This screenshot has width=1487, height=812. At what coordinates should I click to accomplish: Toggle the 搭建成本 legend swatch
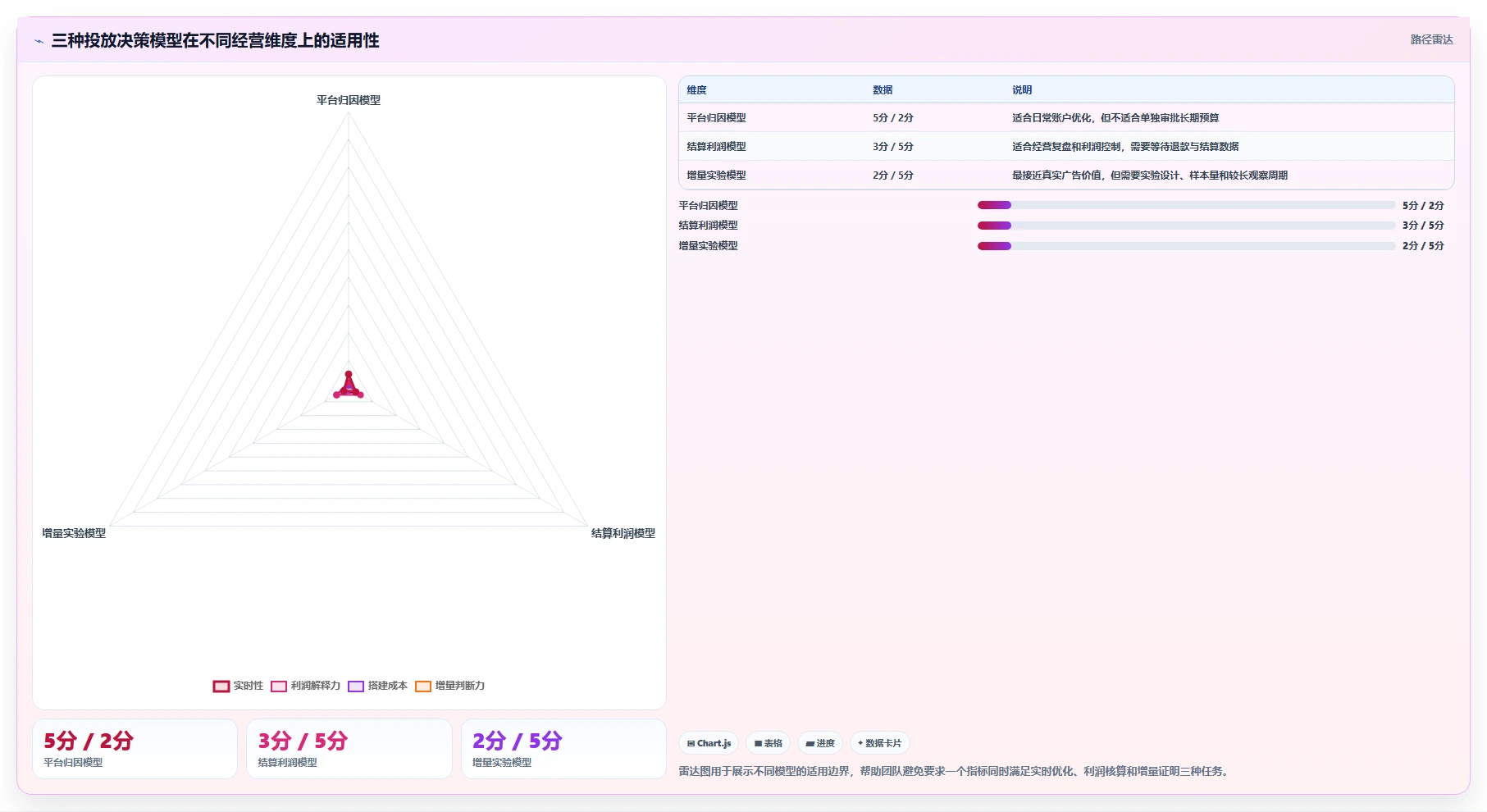tap(356, 687)
